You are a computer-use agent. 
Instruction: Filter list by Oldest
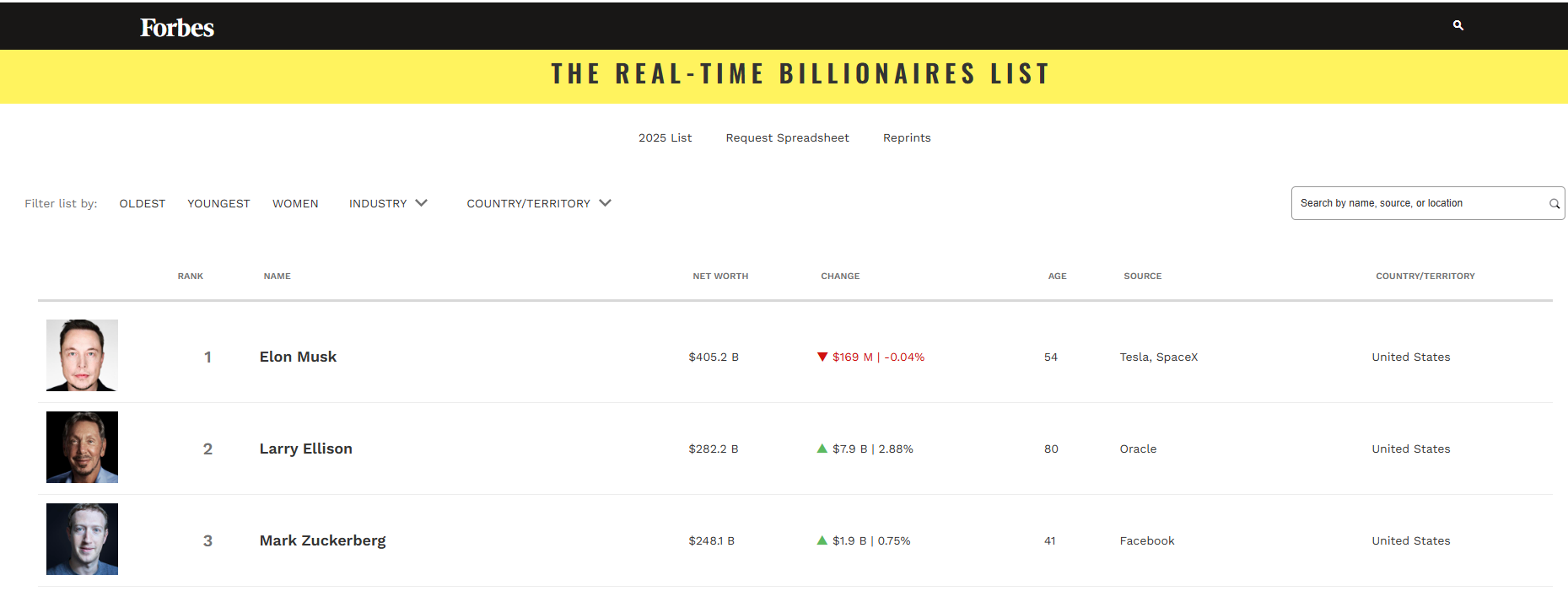pyautogui.click(x=143, y=203)
